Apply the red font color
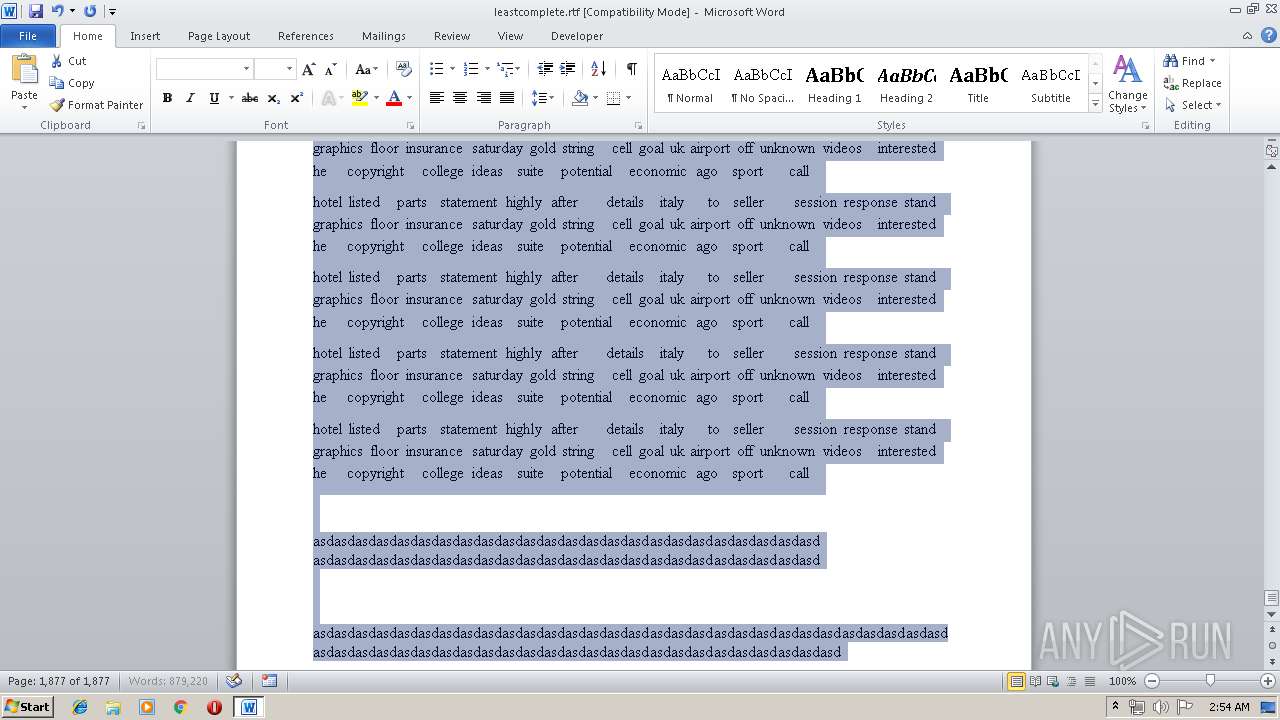This screenshot has width=1280, height=720. pos(393,98)
